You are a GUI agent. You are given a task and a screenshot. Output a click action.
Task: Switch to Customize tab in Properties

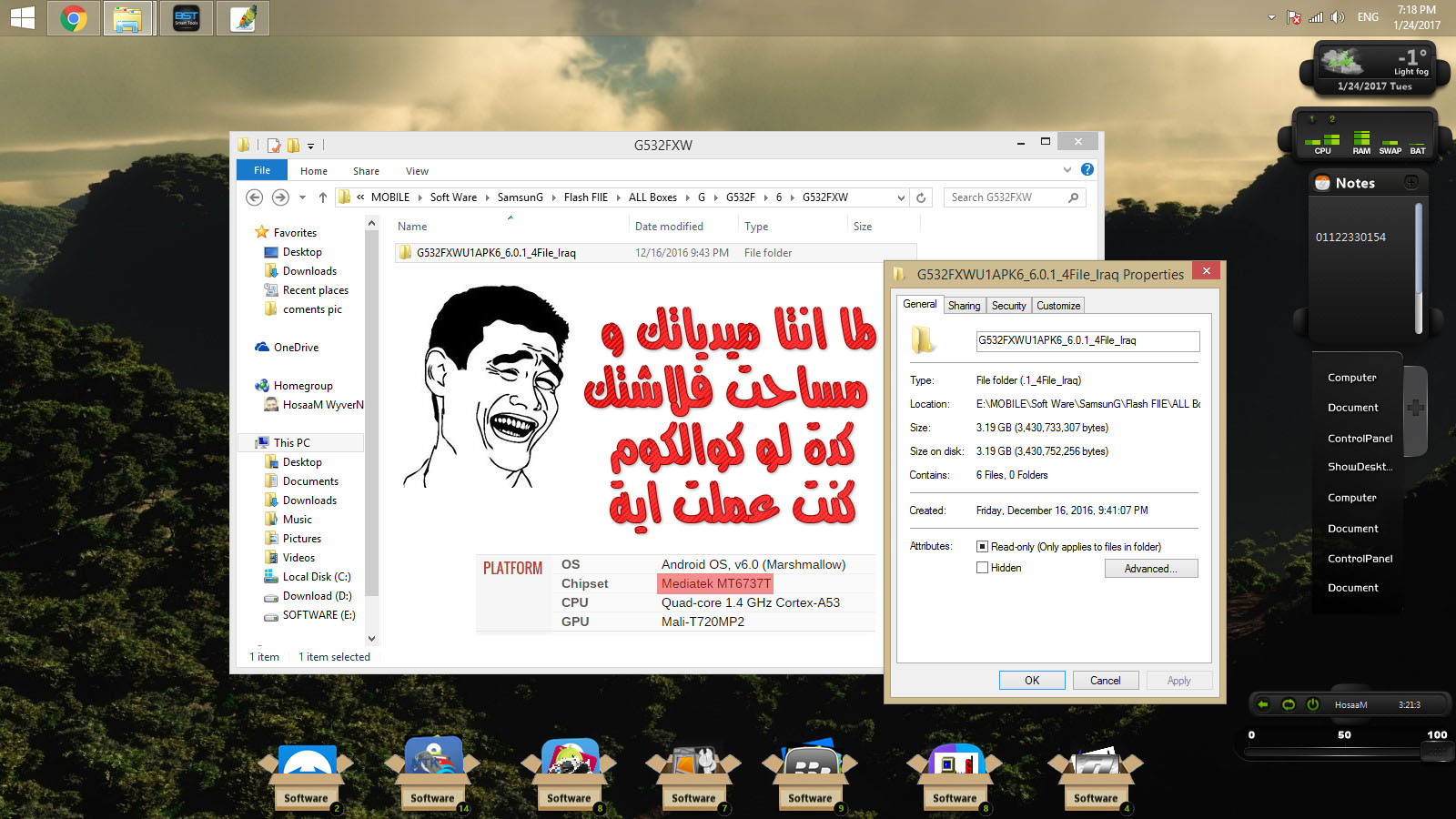point(1058,306)
